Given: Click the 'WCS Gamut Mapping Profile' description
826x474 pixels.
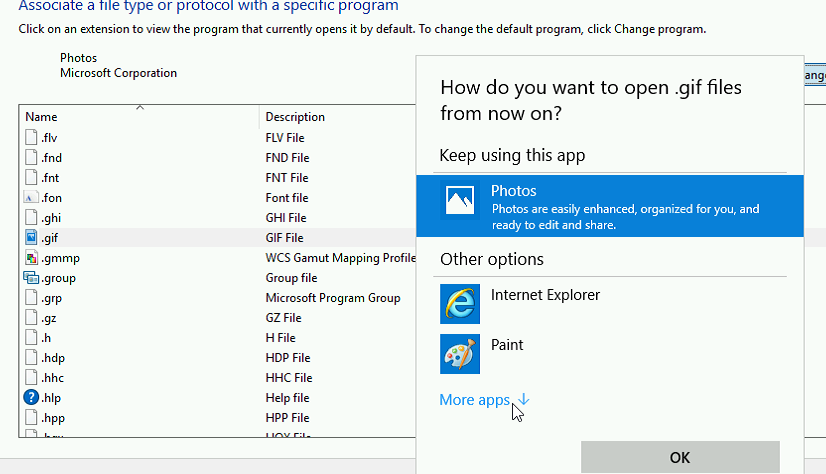Looking at the screenshot, I should click(x=340, y=258).
